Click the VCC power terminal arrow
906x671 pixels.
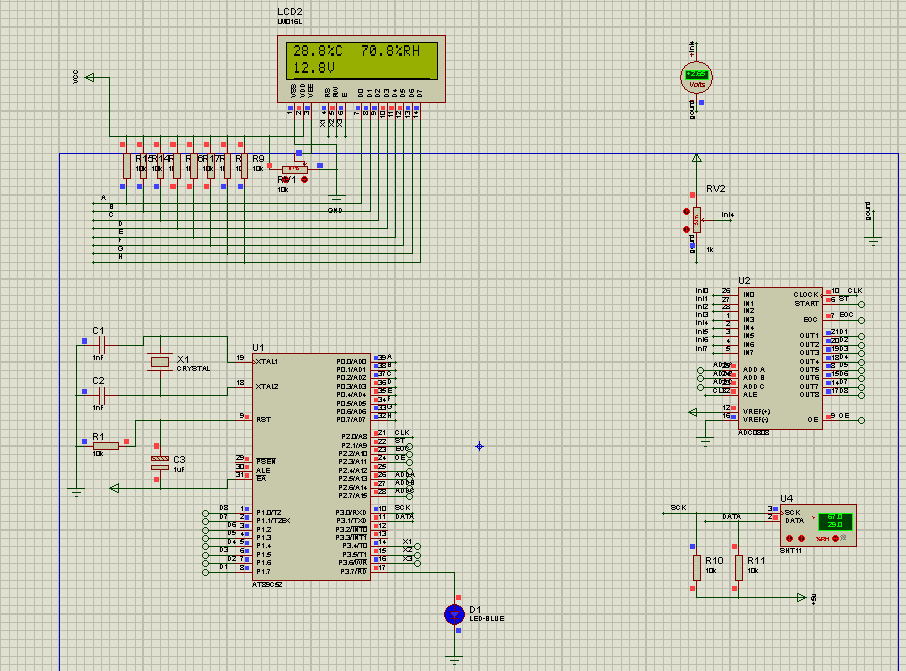coord(92,77)
